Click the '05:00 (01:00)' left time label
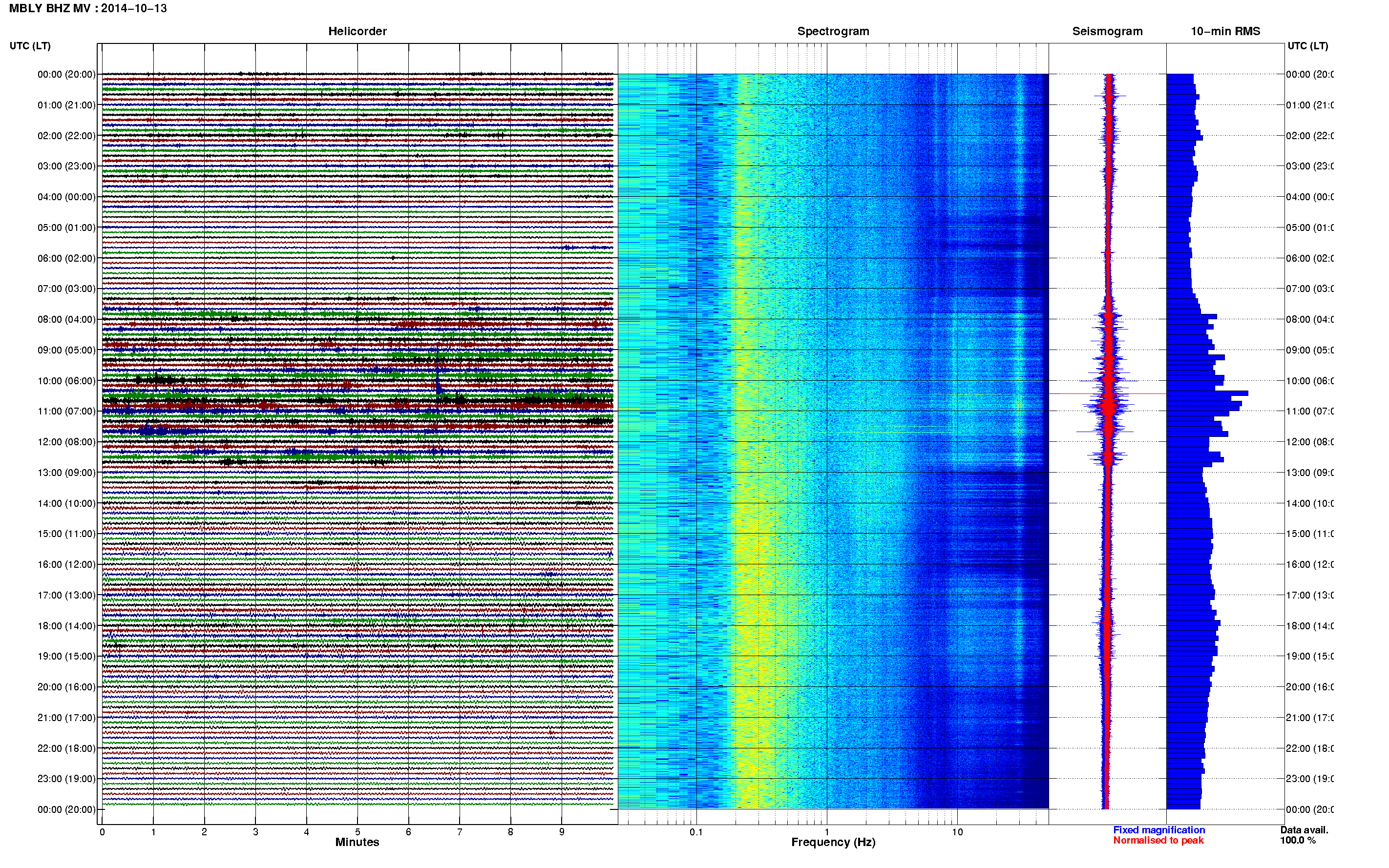1389x868 pixels. pyautogui.click(x=66, y=227)
